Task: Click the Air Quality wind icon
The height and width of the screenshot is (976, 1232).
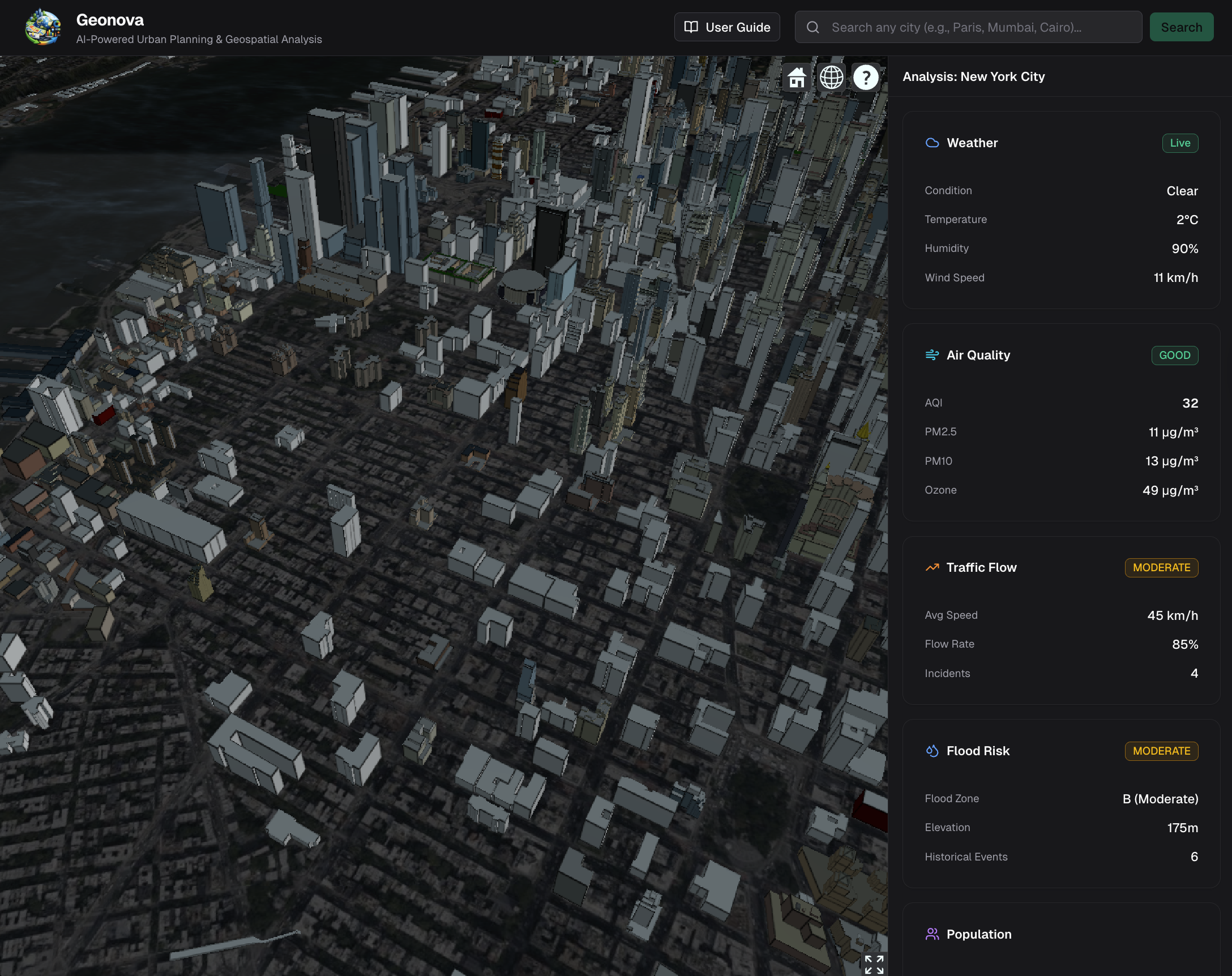Action: tap(931, 355)
